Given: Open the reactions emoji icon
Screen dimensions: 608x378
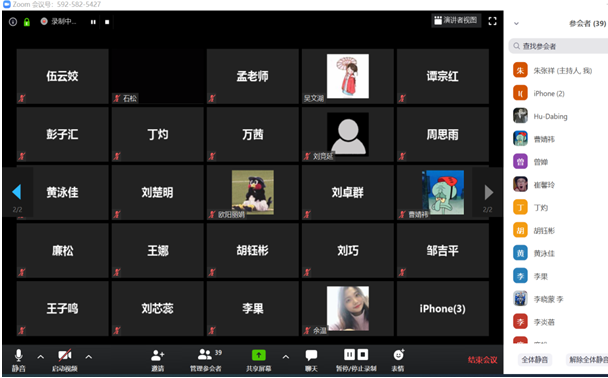Looking at the screenshot, I should click(399, 354).
